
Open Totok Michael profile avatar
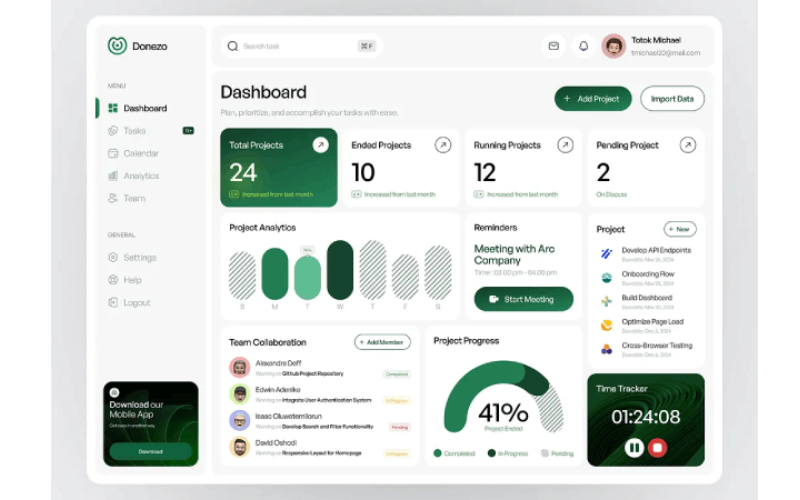point(613,46)
